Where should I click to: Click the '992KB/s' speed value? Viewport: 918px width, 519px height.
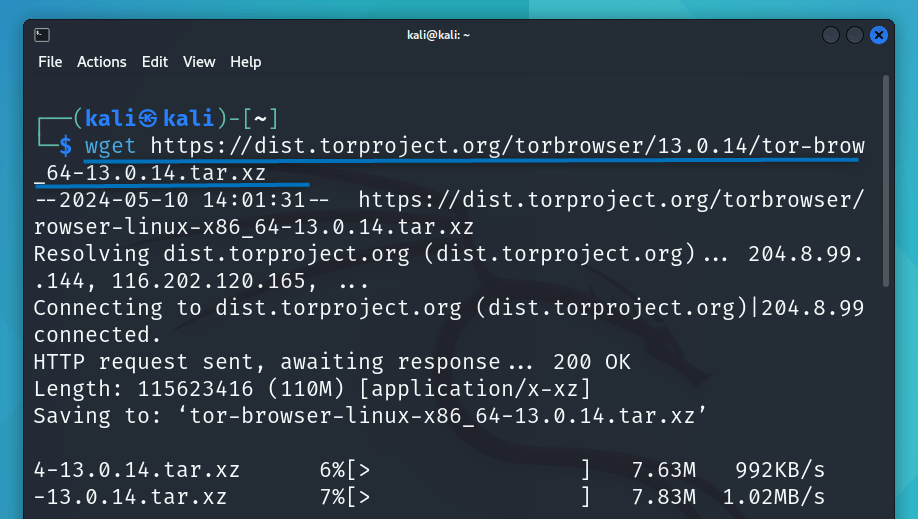780,470
